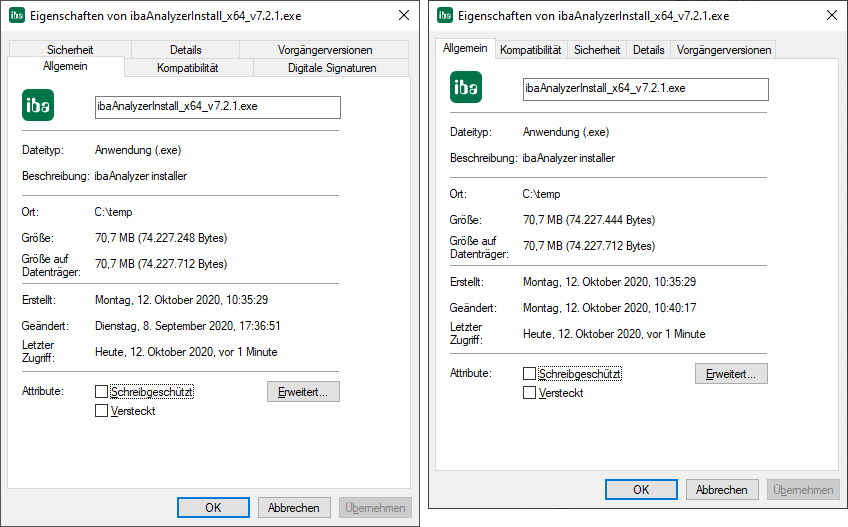Open Vorgängerversionen tab in left dialog
Screen dimensions: 848x527
pos(324,49)
